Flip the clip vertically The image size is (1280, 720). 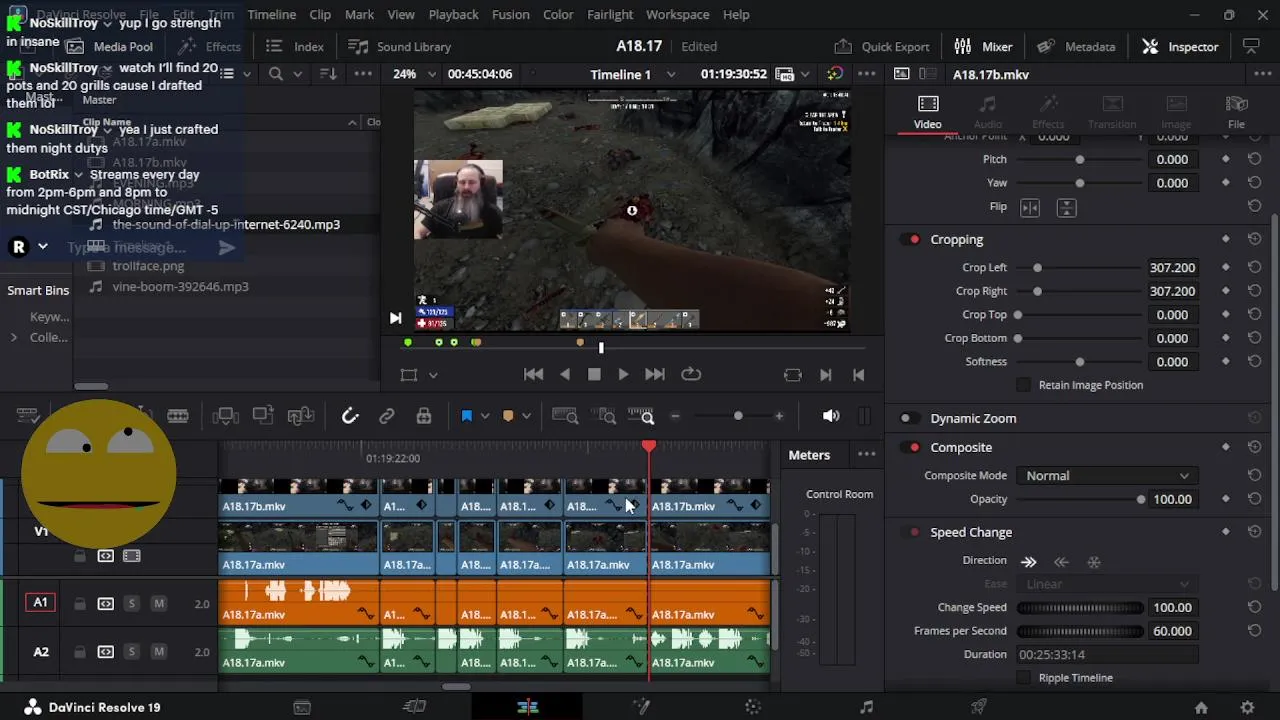pos(1066,207)
